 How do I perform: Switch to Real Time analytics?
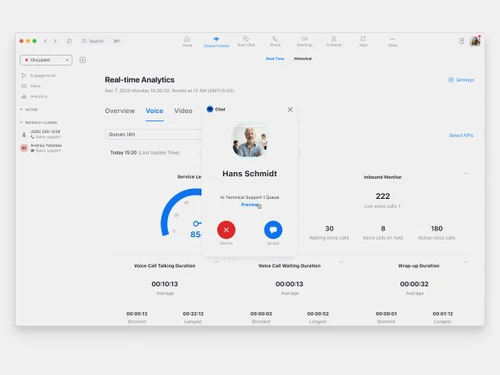(x=275, y=59)
